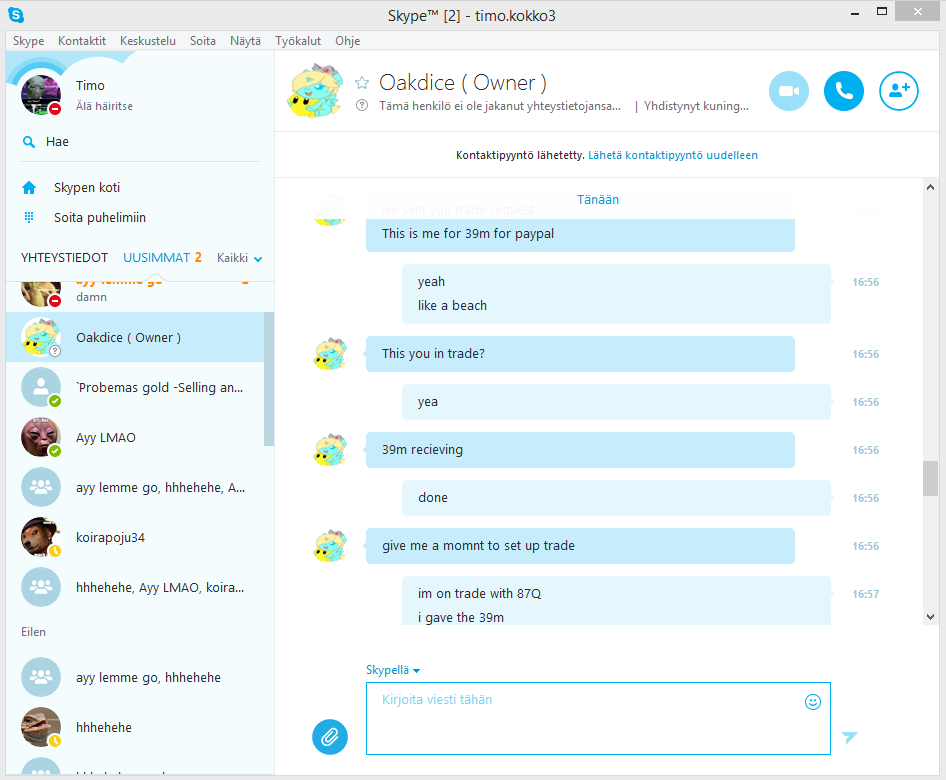946x780 pixels.
Task: Select the Ayy LMAO contact avatar
Action: [41, 437]
